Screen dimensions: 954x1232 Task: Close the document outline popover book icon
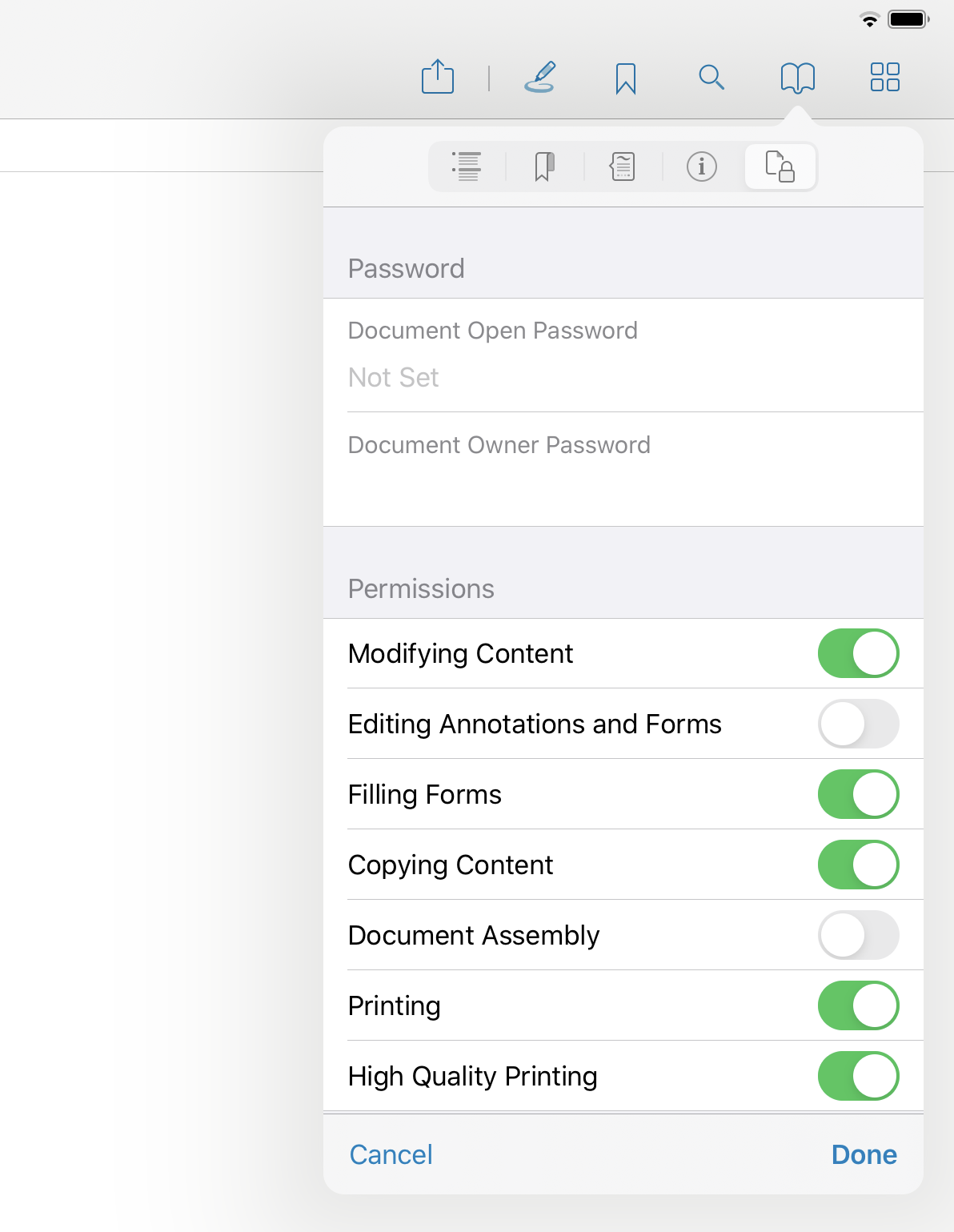click(x=798, y=78)
